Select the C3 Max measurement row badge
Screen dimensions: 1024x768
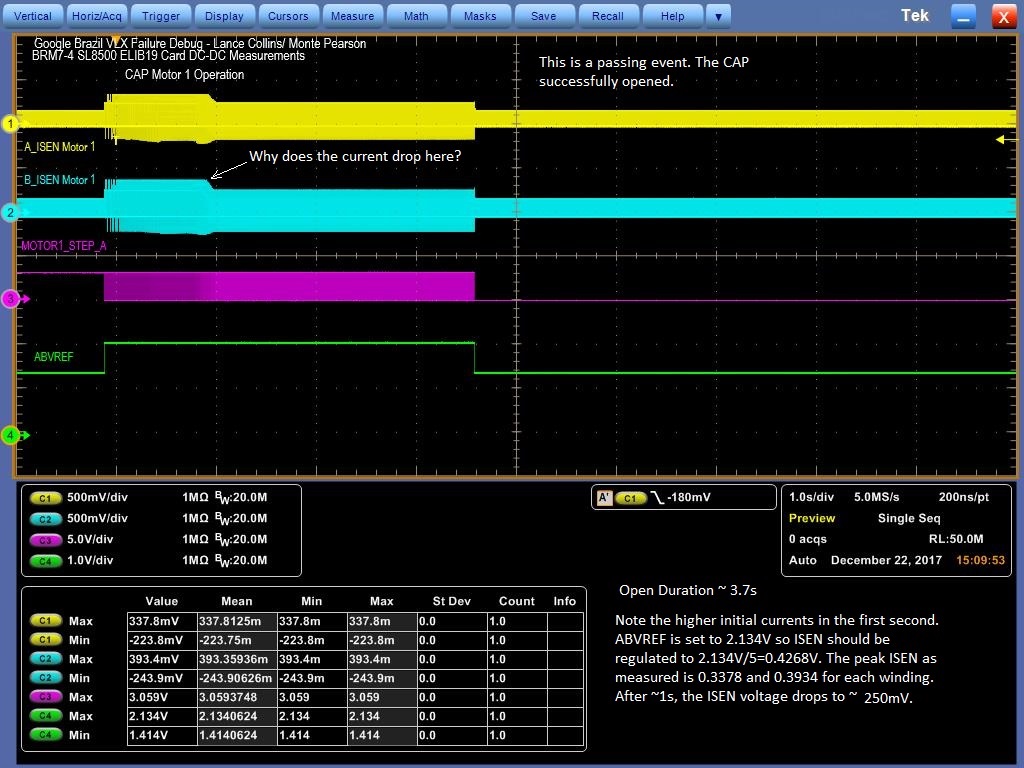point(45,697)
